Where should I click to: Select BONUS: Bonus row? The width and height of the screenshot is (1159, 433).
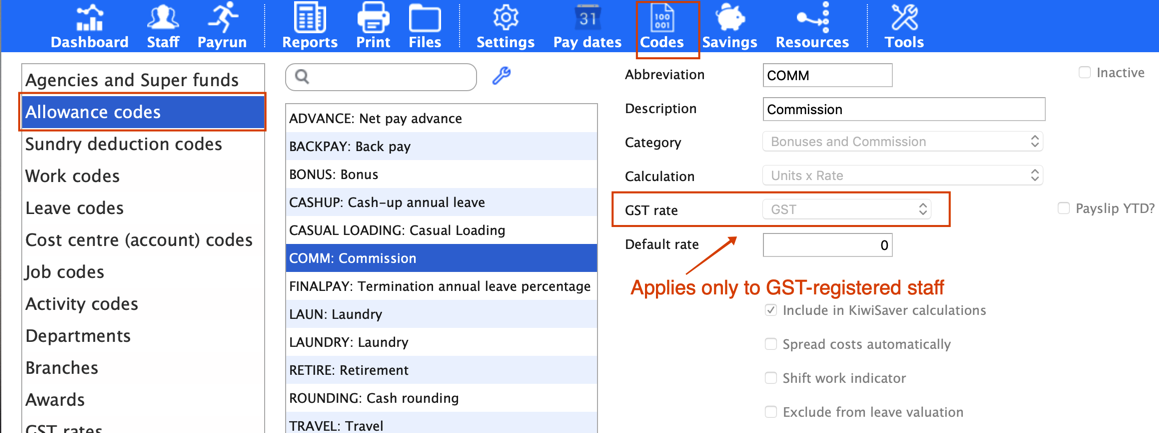point(441,174)
